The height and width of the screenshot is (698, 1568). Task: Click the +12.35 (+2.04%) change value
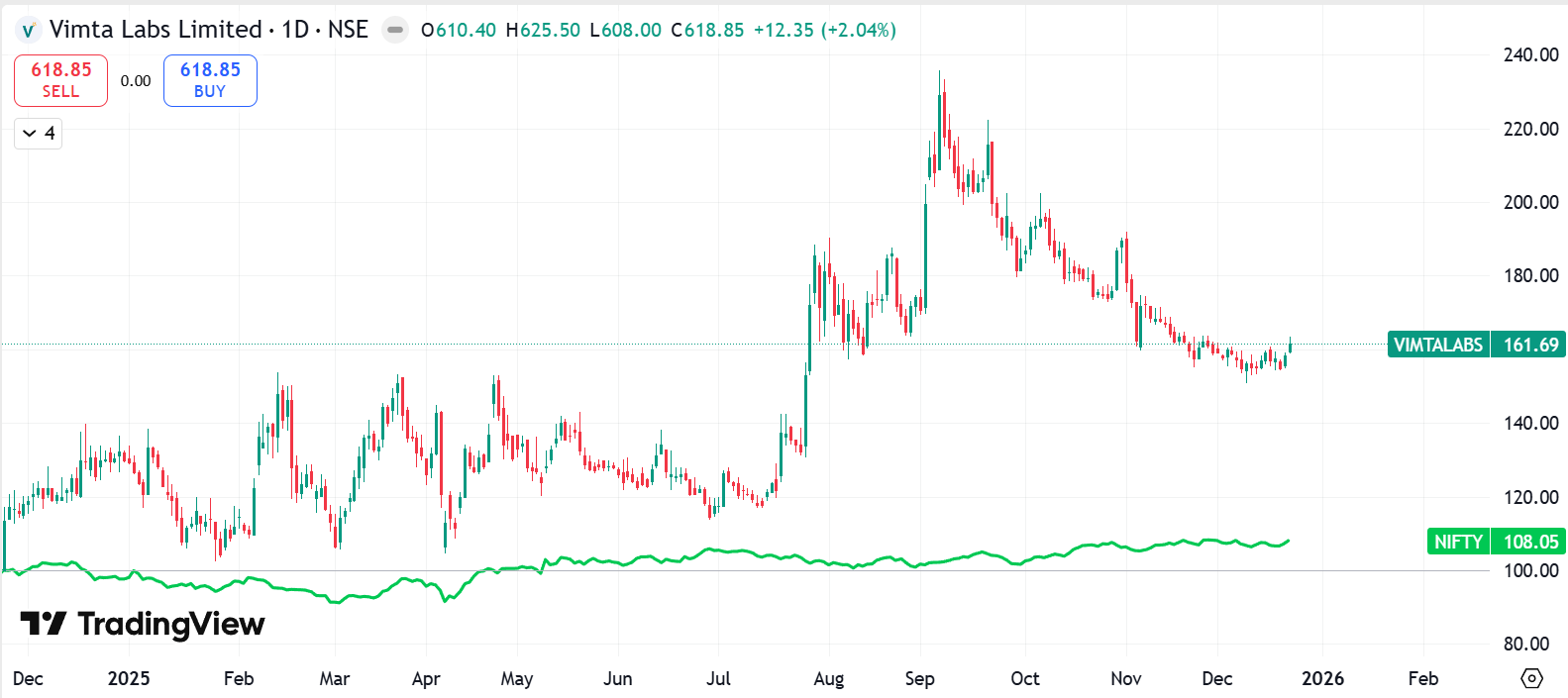pos(825,30)
